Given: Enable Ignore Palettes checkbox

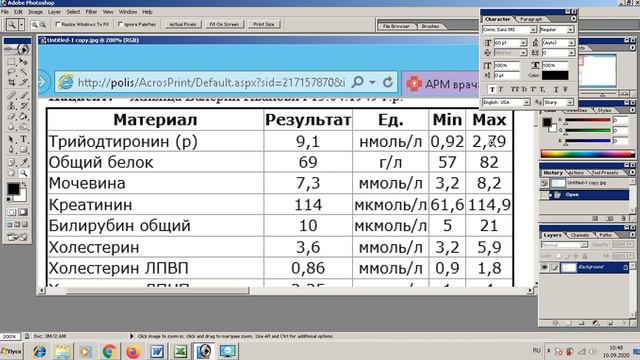Looking at the screenshot, I should click(x=120, y=24).
